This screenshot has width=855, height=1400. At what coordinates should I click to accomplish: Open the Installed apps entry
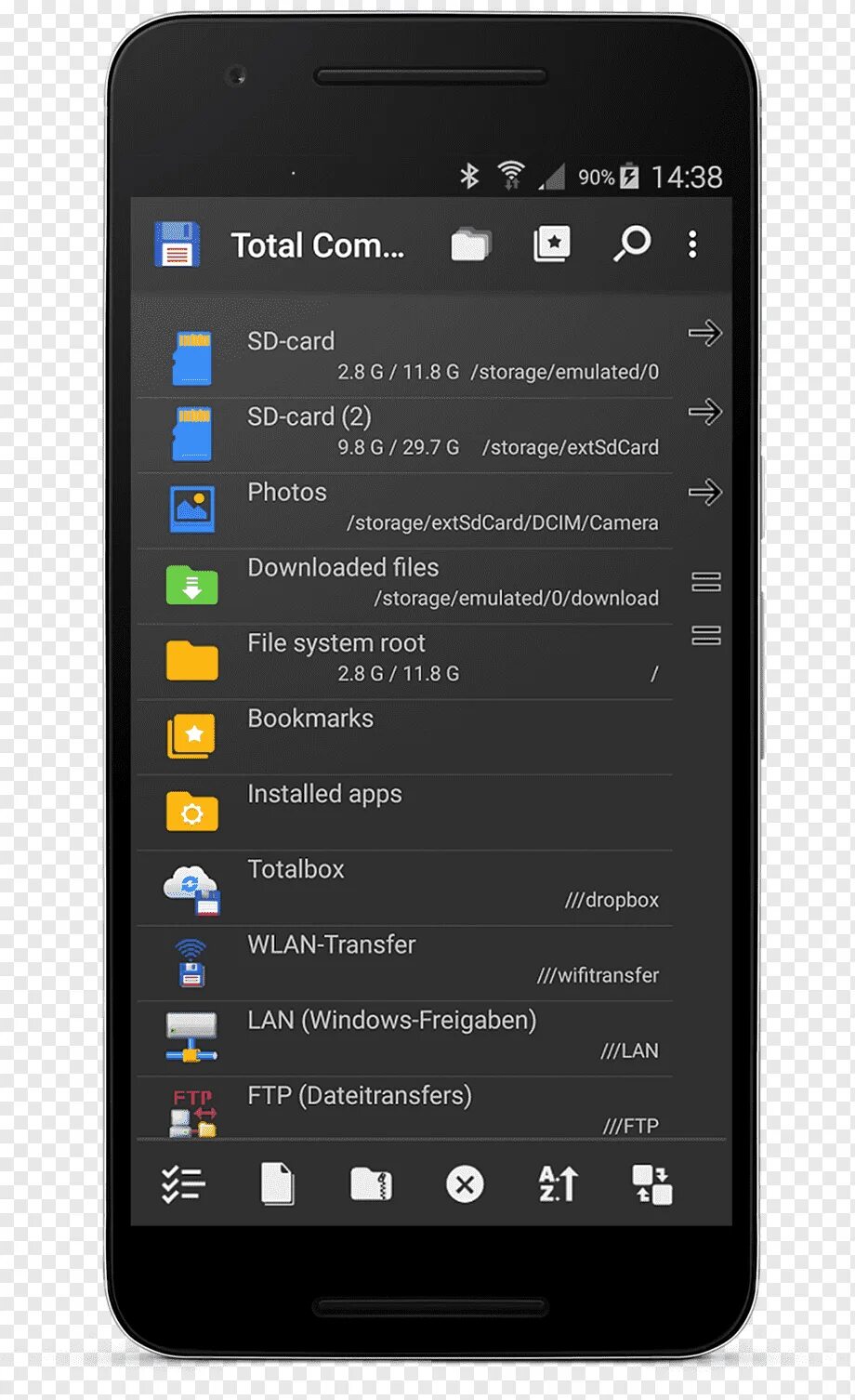(x=405, y=812)
